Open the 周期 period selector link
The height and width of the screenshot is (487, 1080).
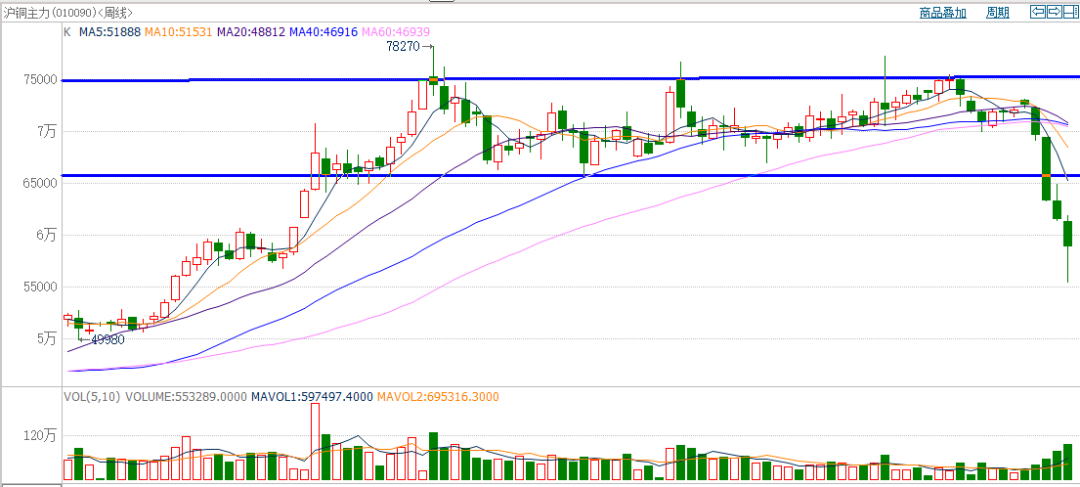tap(997, 12)
